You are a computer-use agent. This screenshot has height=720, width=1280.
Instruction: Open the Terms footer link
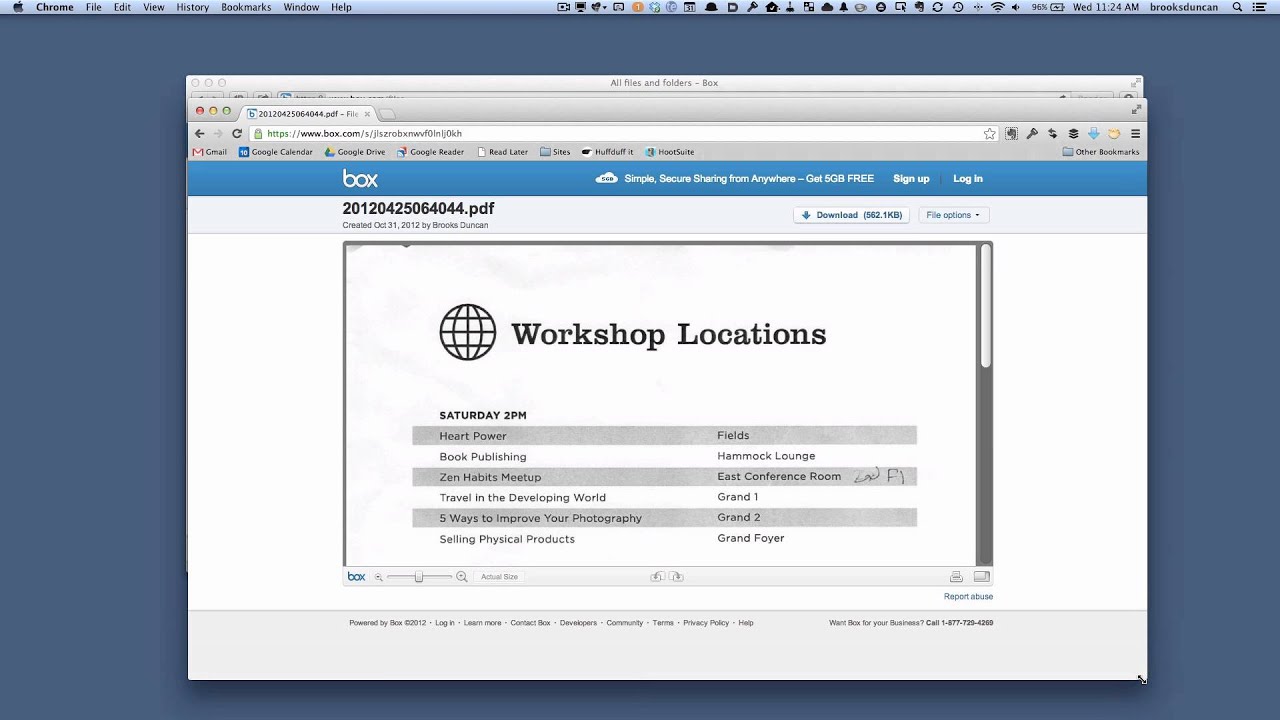(x=663, y=623)
